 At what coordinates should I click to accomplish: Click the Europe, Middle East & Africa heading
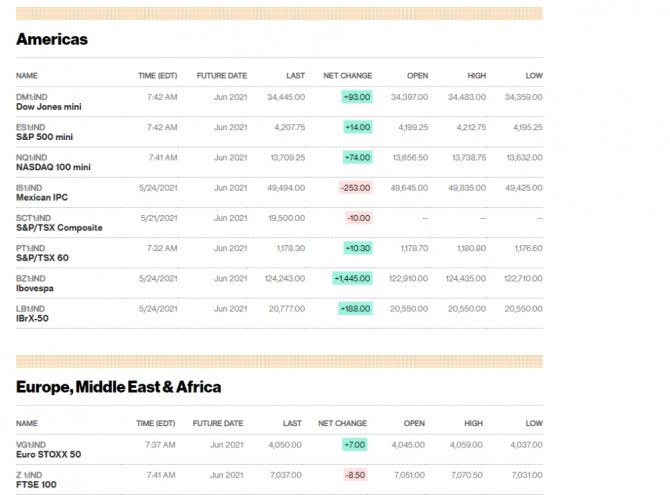pos(118,387)
